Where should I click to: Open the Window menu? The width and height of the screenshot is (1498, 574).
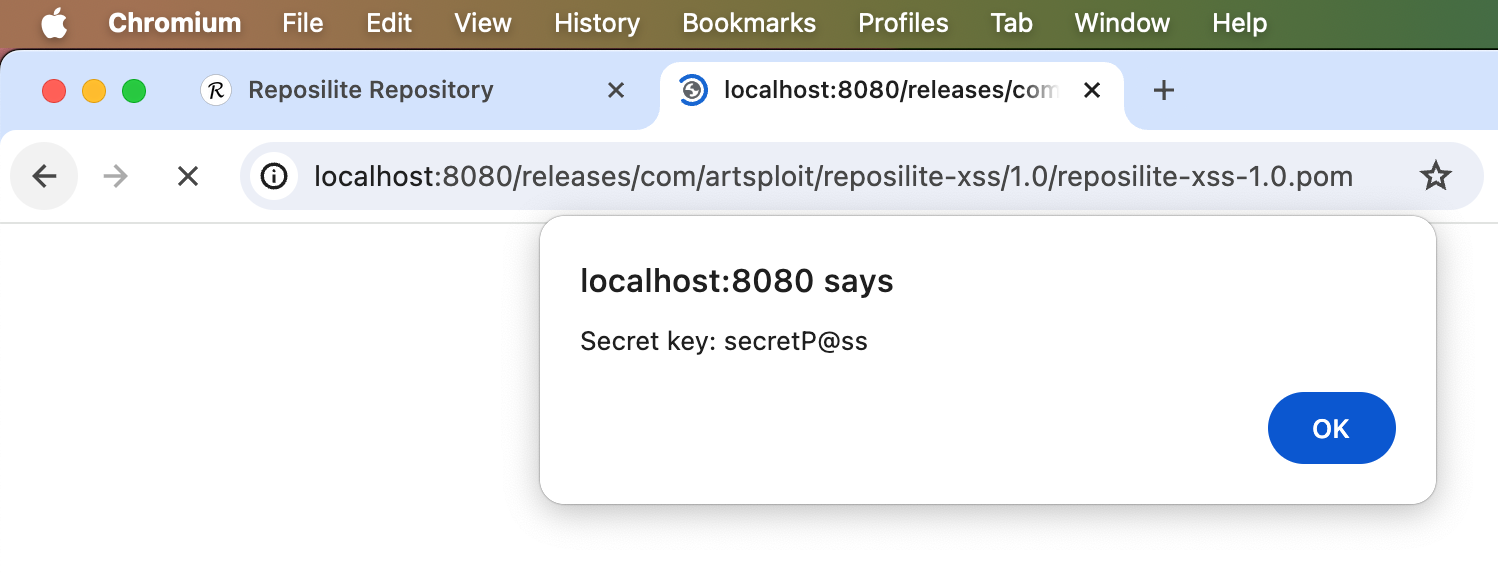click(1122, 23)
